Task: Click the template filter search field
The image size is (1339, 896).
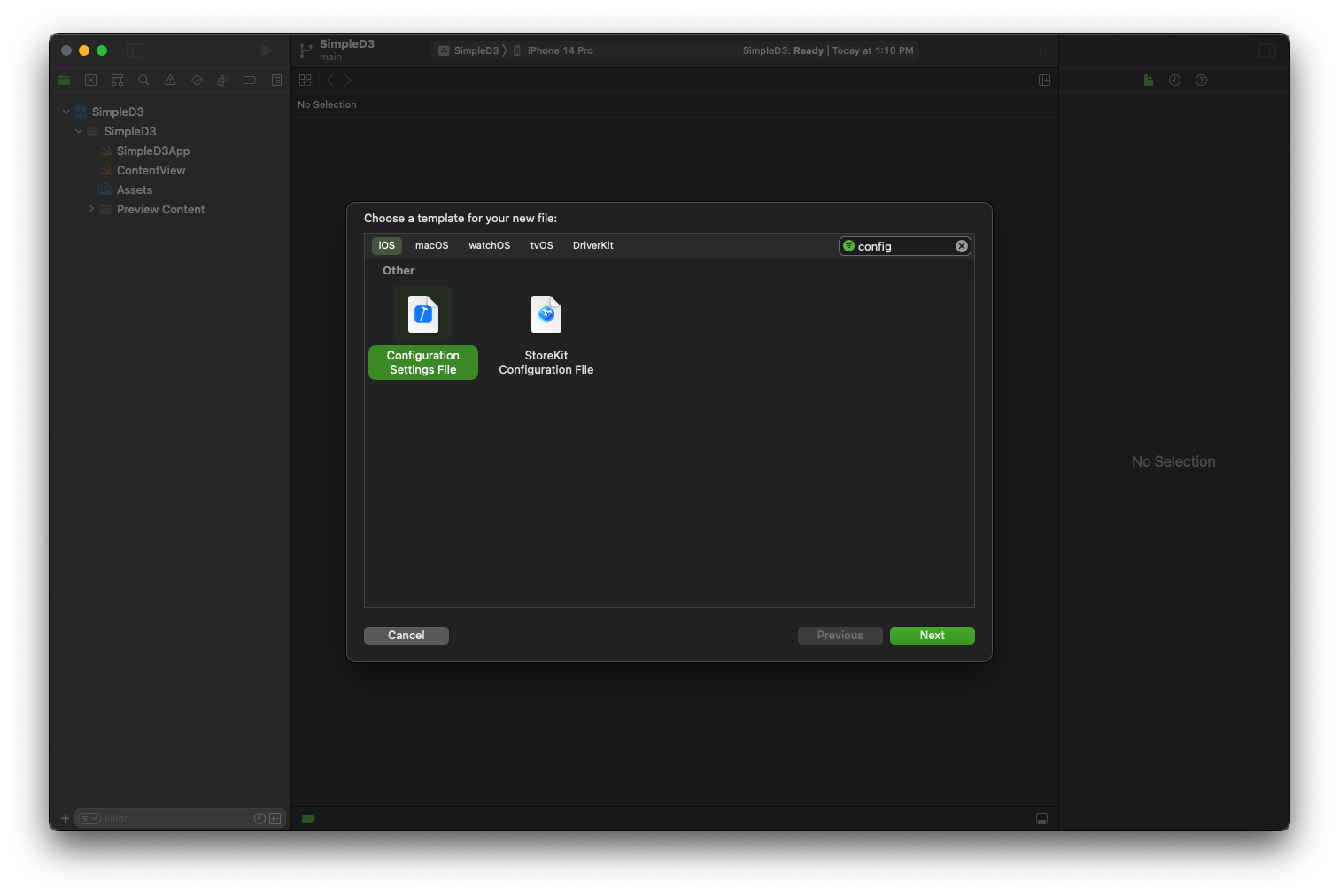Action: click(x=905, y=246)
